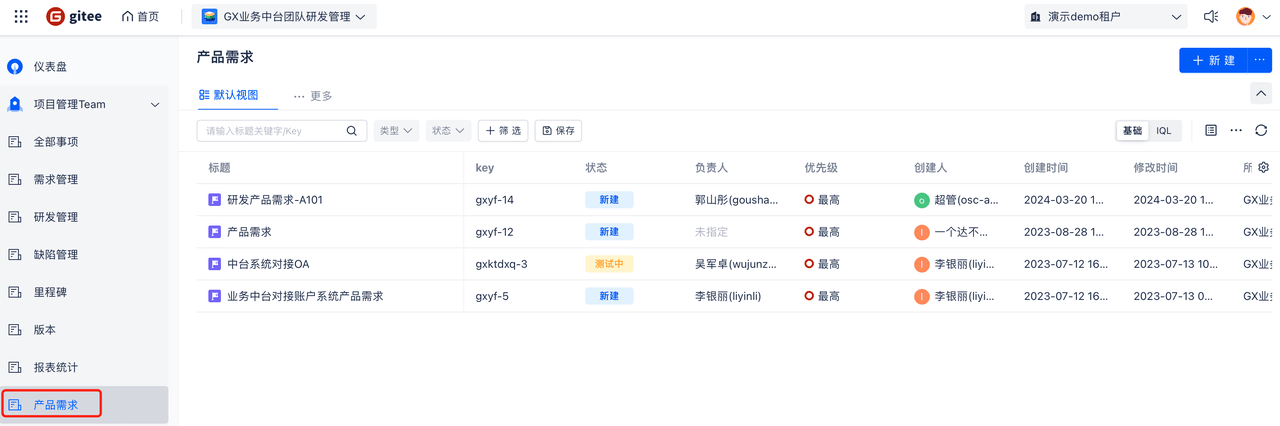The image size is (1280, 426).
Task: Switch to IQL query mode
Action: click(1164, 131)
